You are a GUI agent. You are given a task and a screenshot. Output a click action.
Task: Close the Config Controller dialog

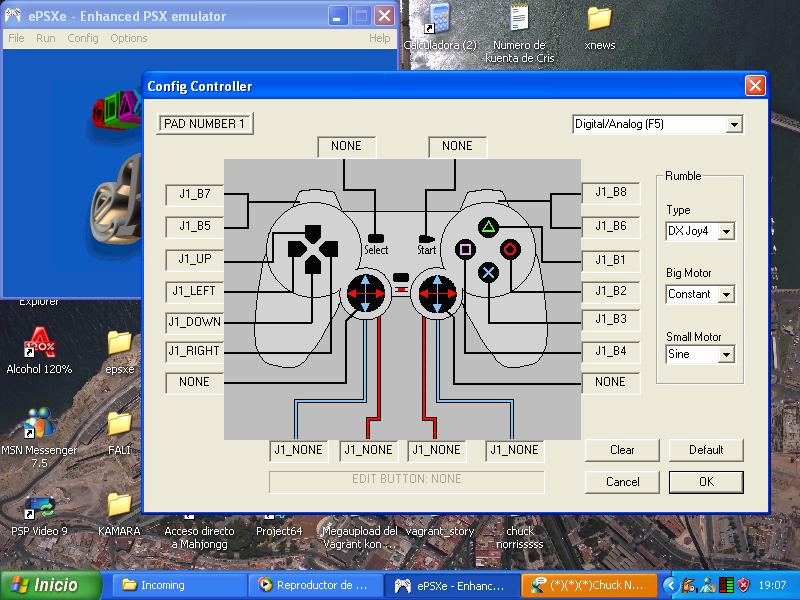point(755,86)
